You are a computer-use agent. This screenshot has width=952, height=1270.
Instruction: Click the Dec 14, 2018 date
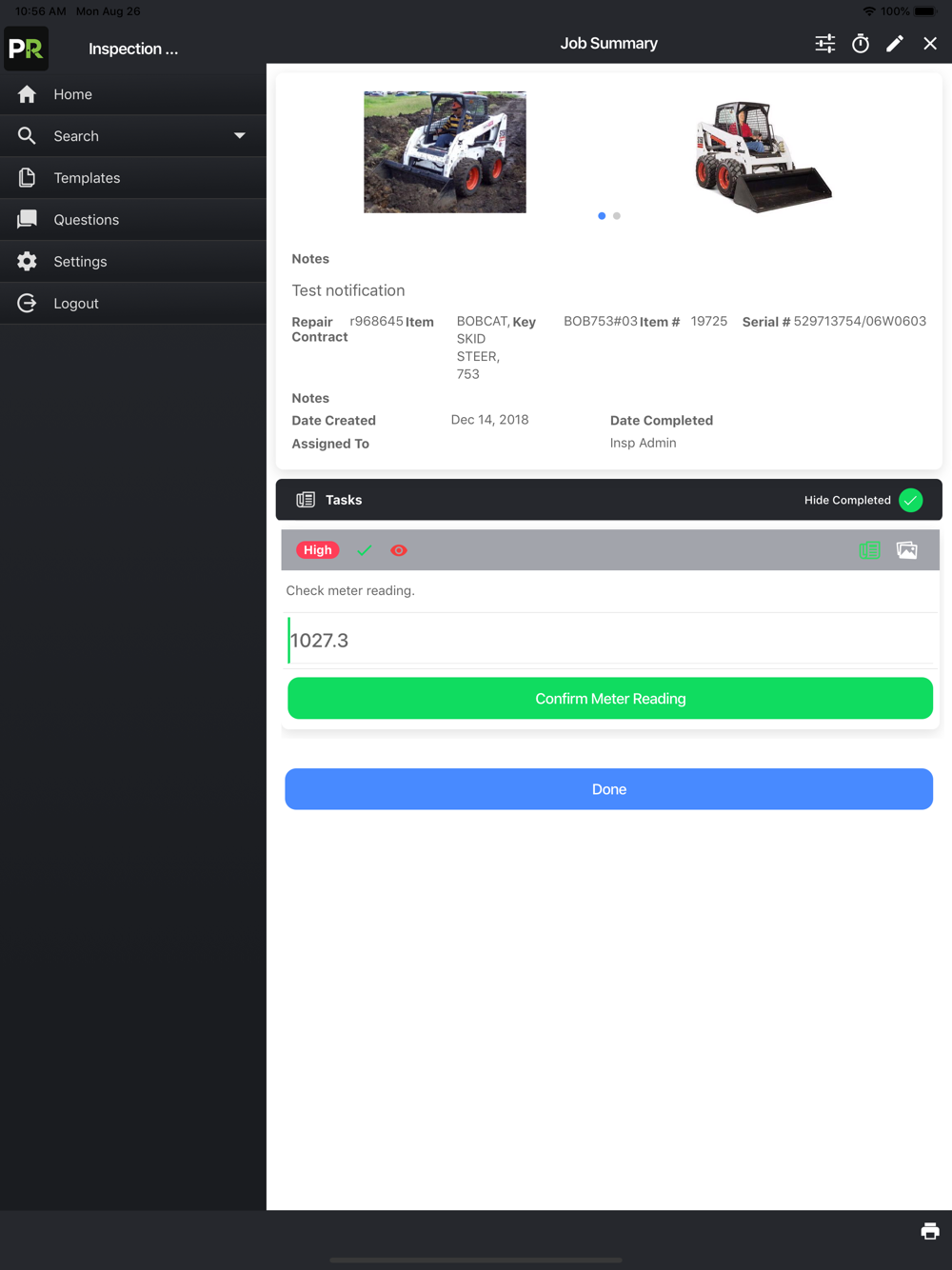490,420
